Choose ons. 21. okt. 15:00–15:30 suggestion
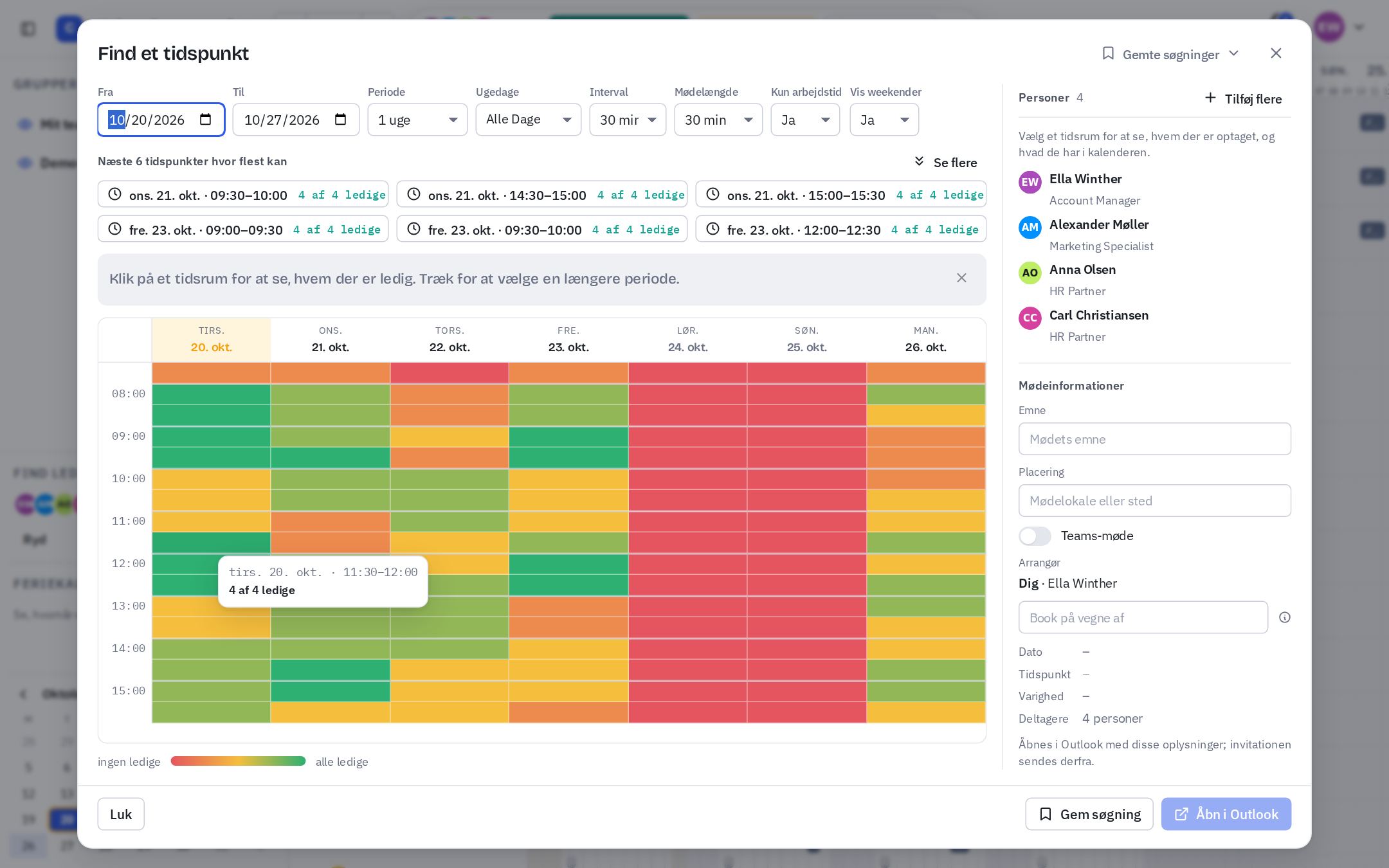This screenshot has height=868, width=1389. tap(840, 194)
